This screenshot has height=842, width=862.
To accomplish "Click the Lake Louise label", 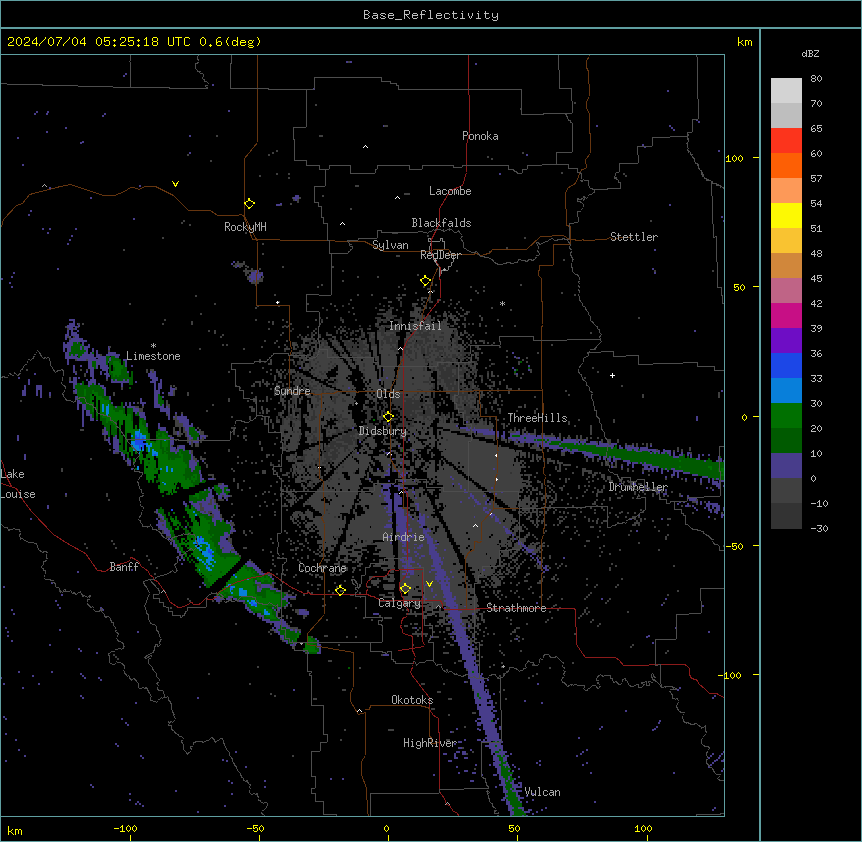I will [x=18, y=484].
